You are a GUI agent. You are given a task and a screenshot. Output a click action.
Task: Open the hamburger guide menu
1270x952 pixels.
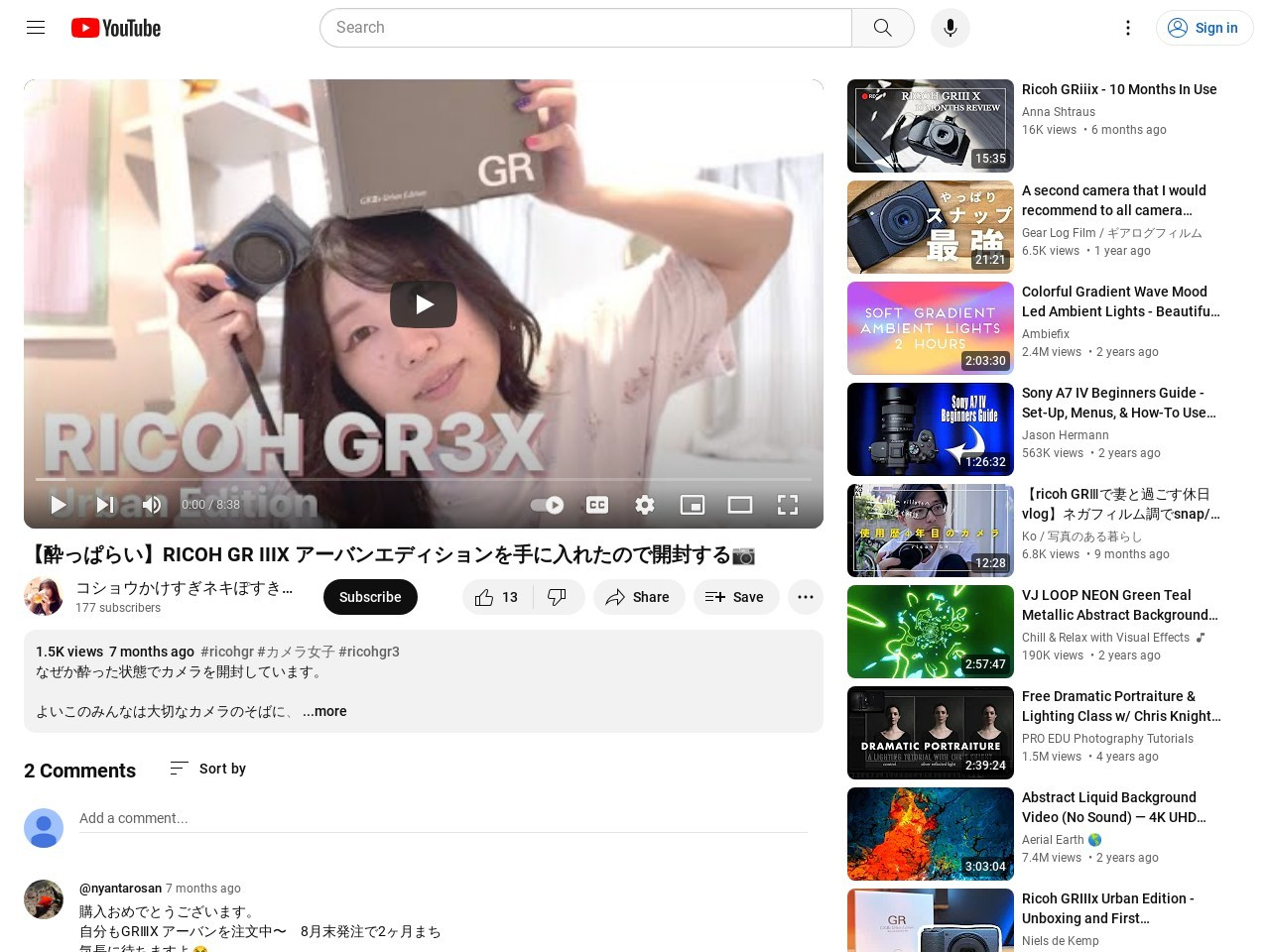36,28
